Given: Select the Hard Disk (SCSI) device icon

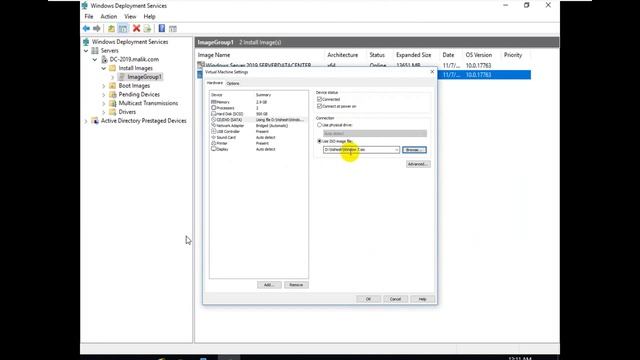Looking at the screenshot, I should [x=213, y=114].
